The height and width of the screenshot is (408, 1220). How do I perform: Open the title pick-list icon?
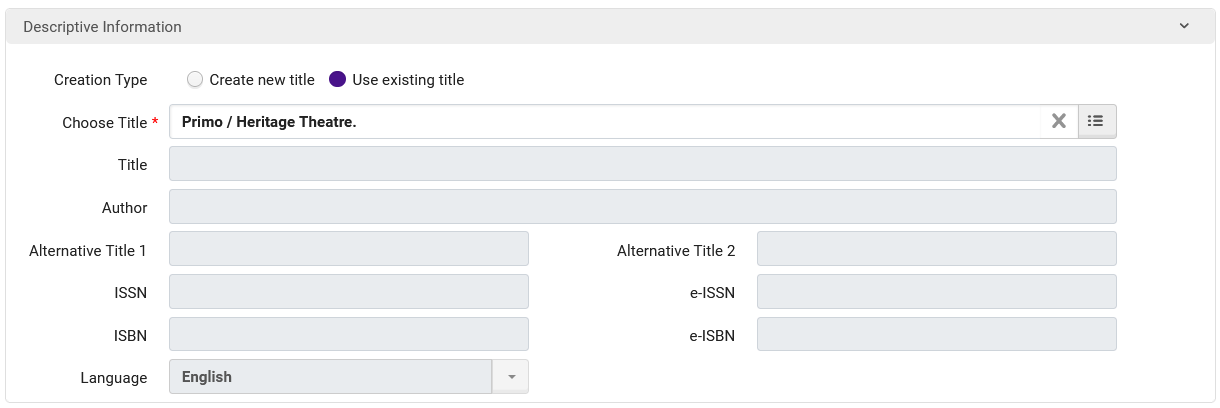pyautogui.click(x=1096, y=122)
